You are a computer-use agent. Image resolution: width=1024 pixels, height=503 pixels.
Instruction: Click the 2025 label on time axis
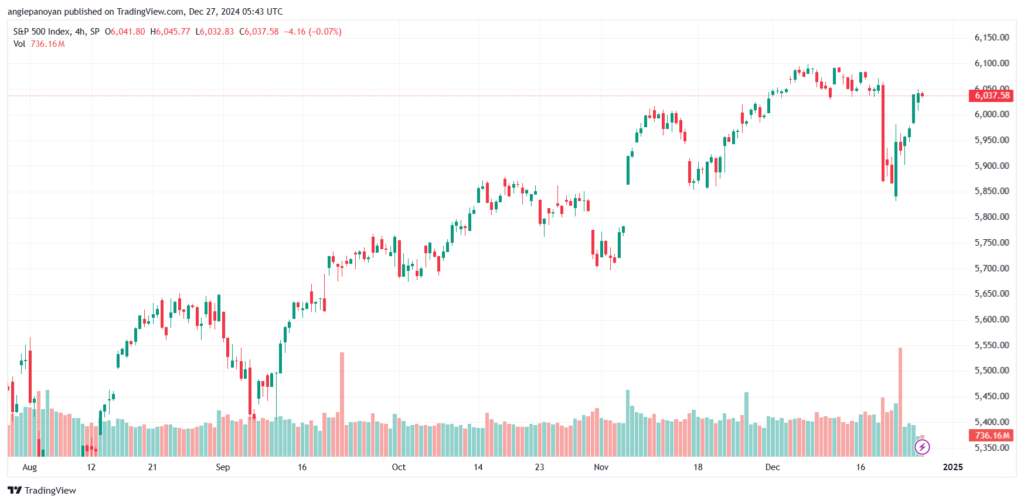[x=951, y=467]
